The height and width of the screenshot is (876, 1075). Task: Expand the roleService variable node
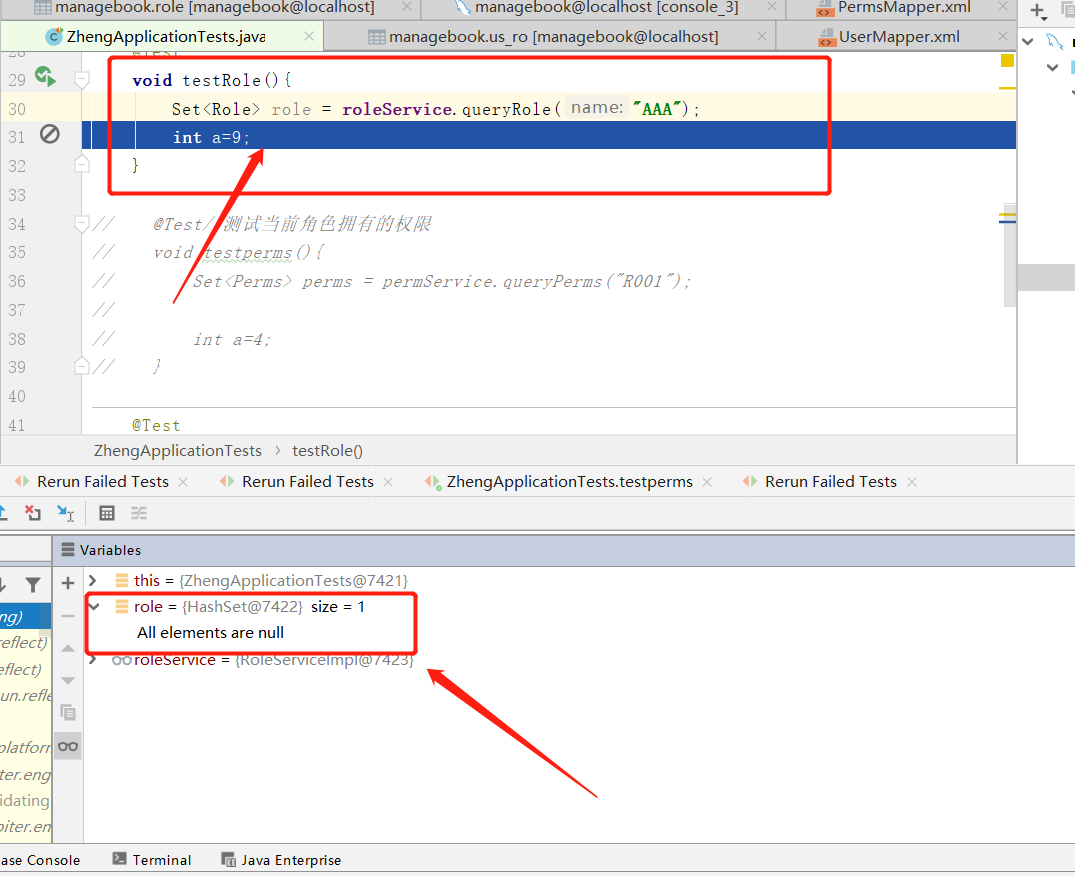click(93, 659)
